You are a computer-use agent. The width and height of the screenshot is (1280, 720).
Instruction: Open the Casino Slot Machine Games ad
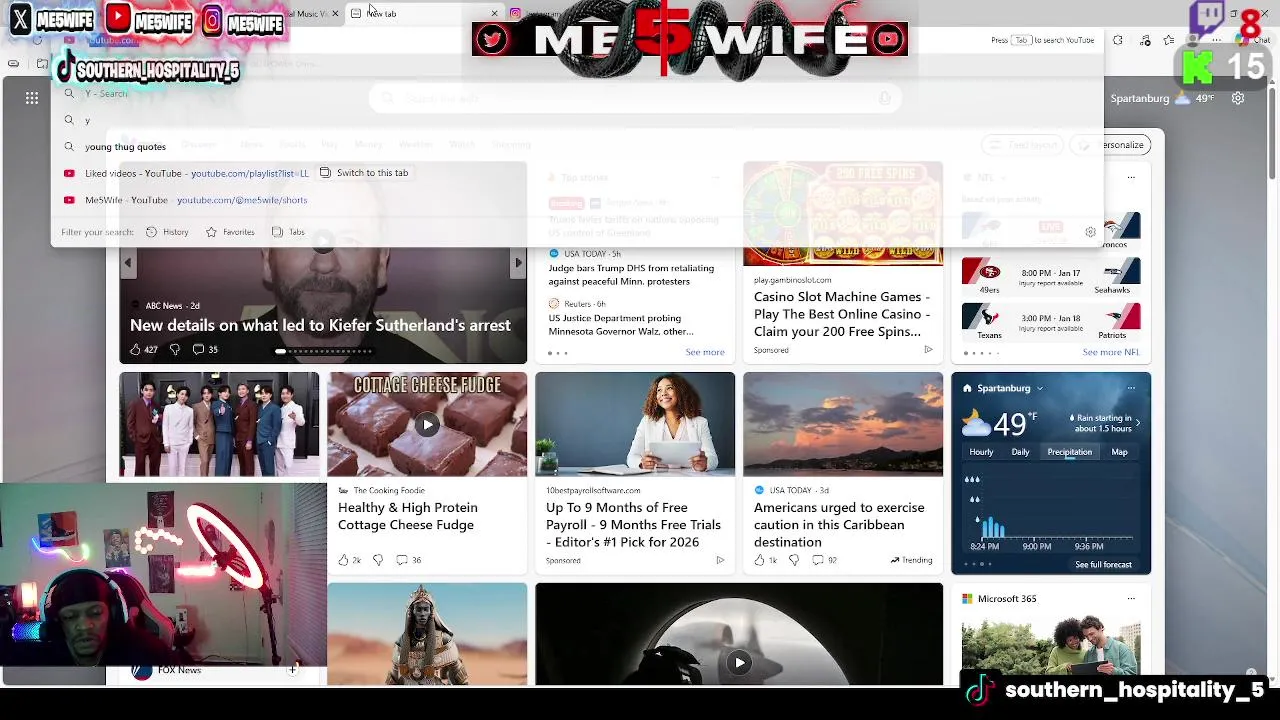(x=842, y=314)
